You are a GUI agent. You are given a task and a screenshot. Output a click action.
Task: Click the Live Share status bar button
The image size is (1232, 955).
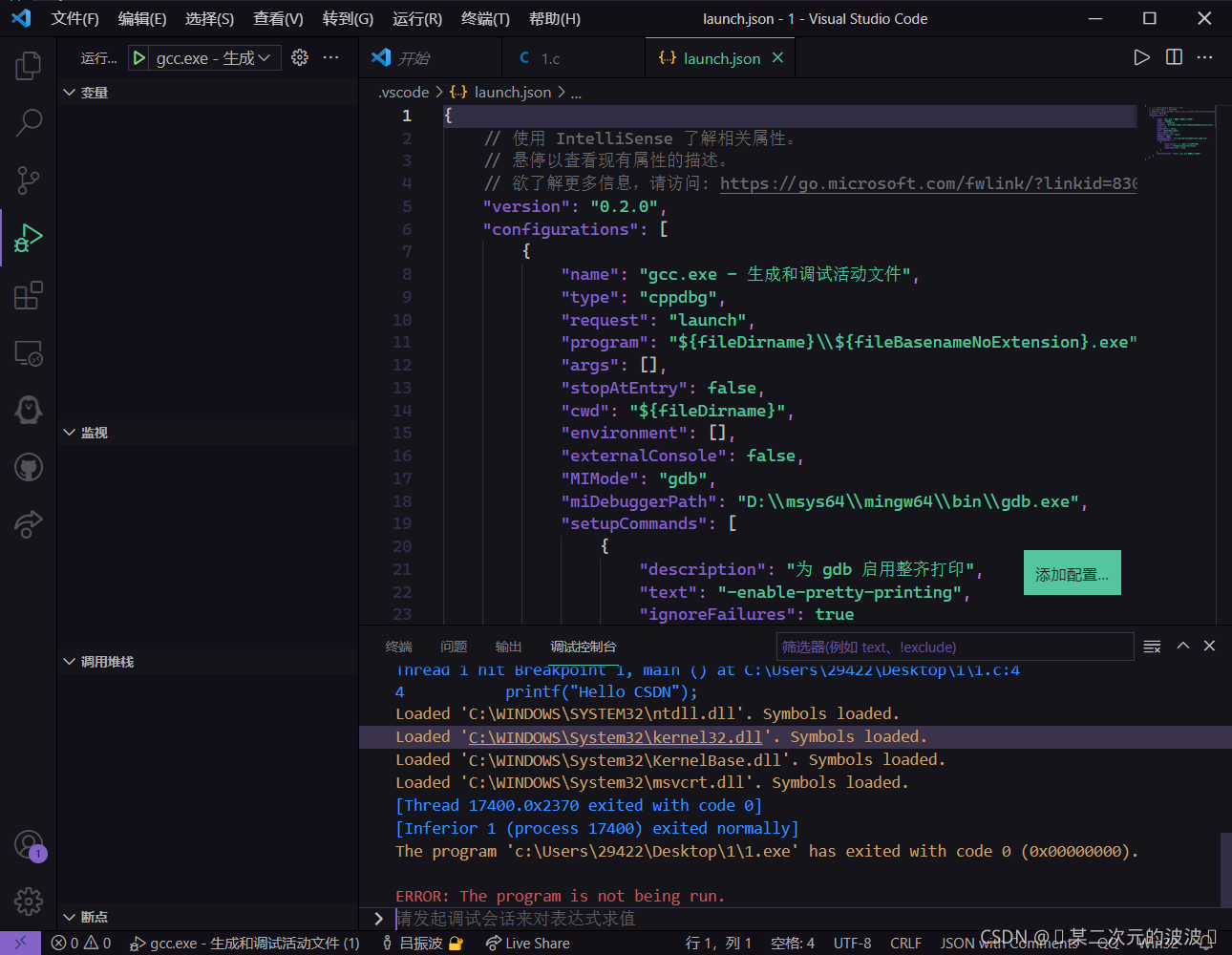[x=527, y=944]
